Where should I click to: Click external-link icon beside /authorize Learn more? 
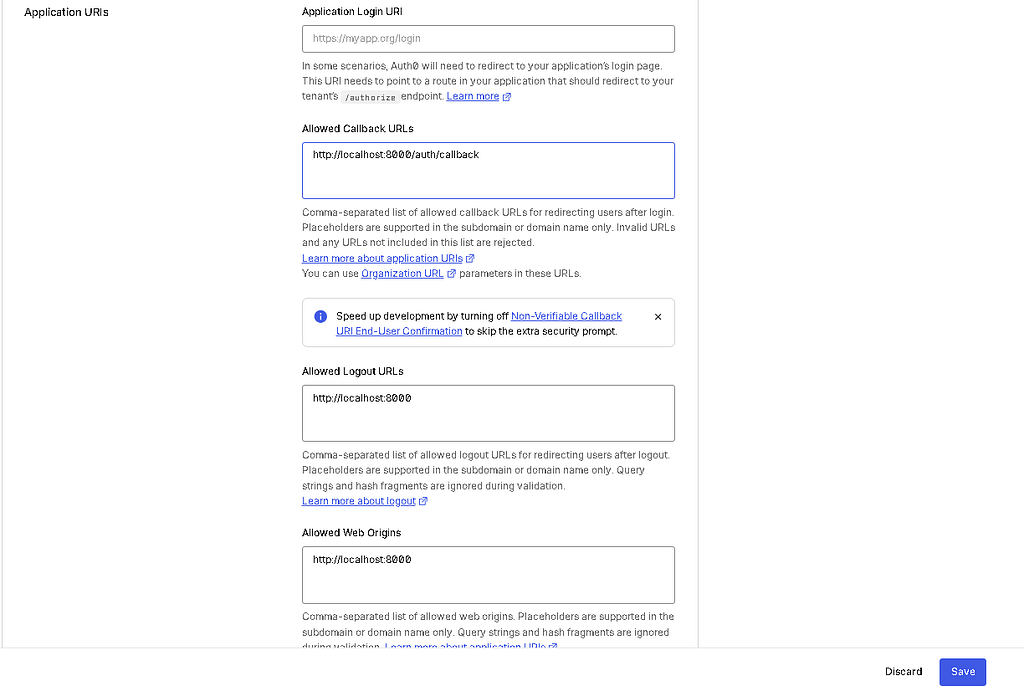point(507,97)
